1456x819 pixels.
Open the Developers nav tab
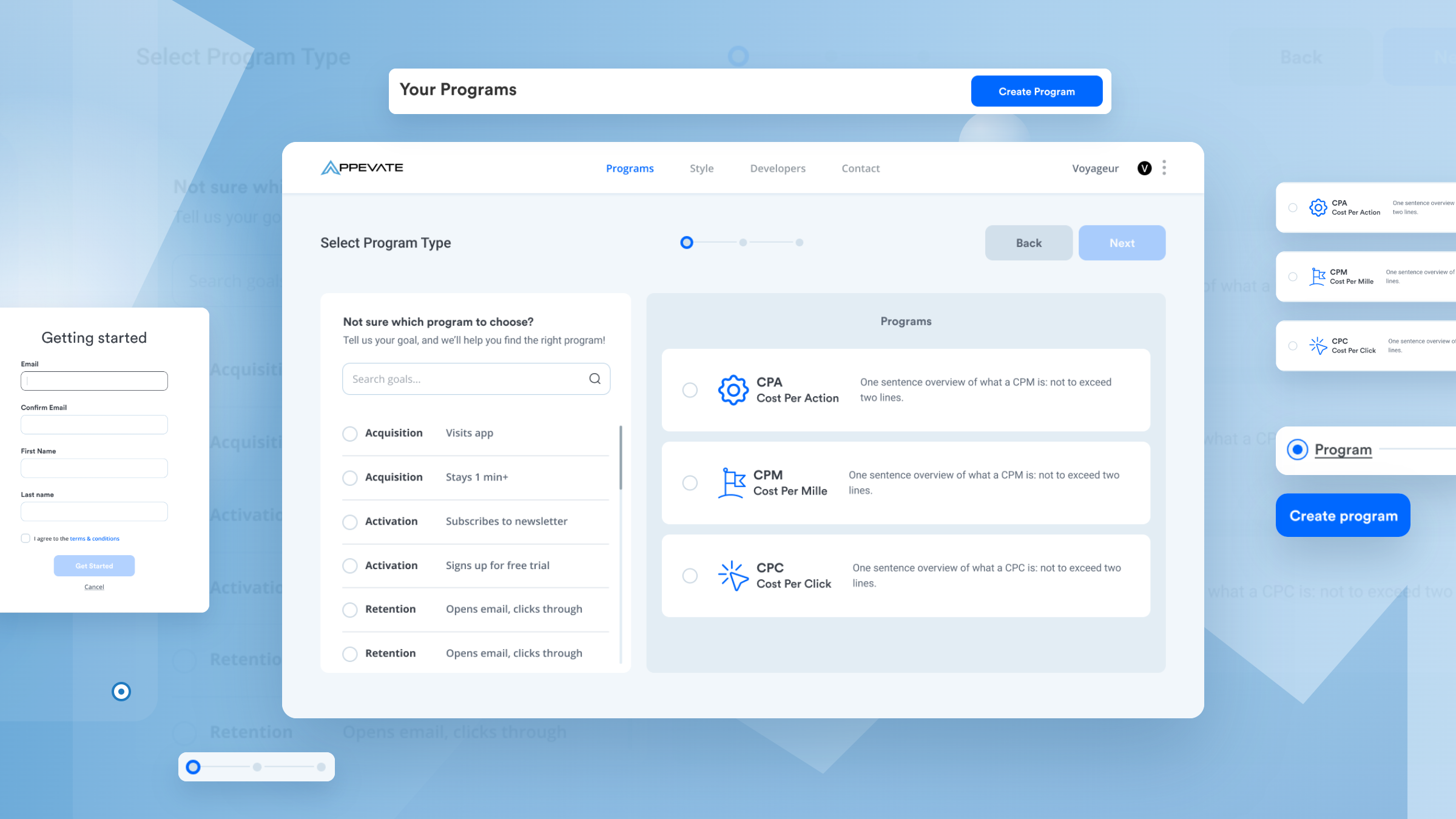778,168
